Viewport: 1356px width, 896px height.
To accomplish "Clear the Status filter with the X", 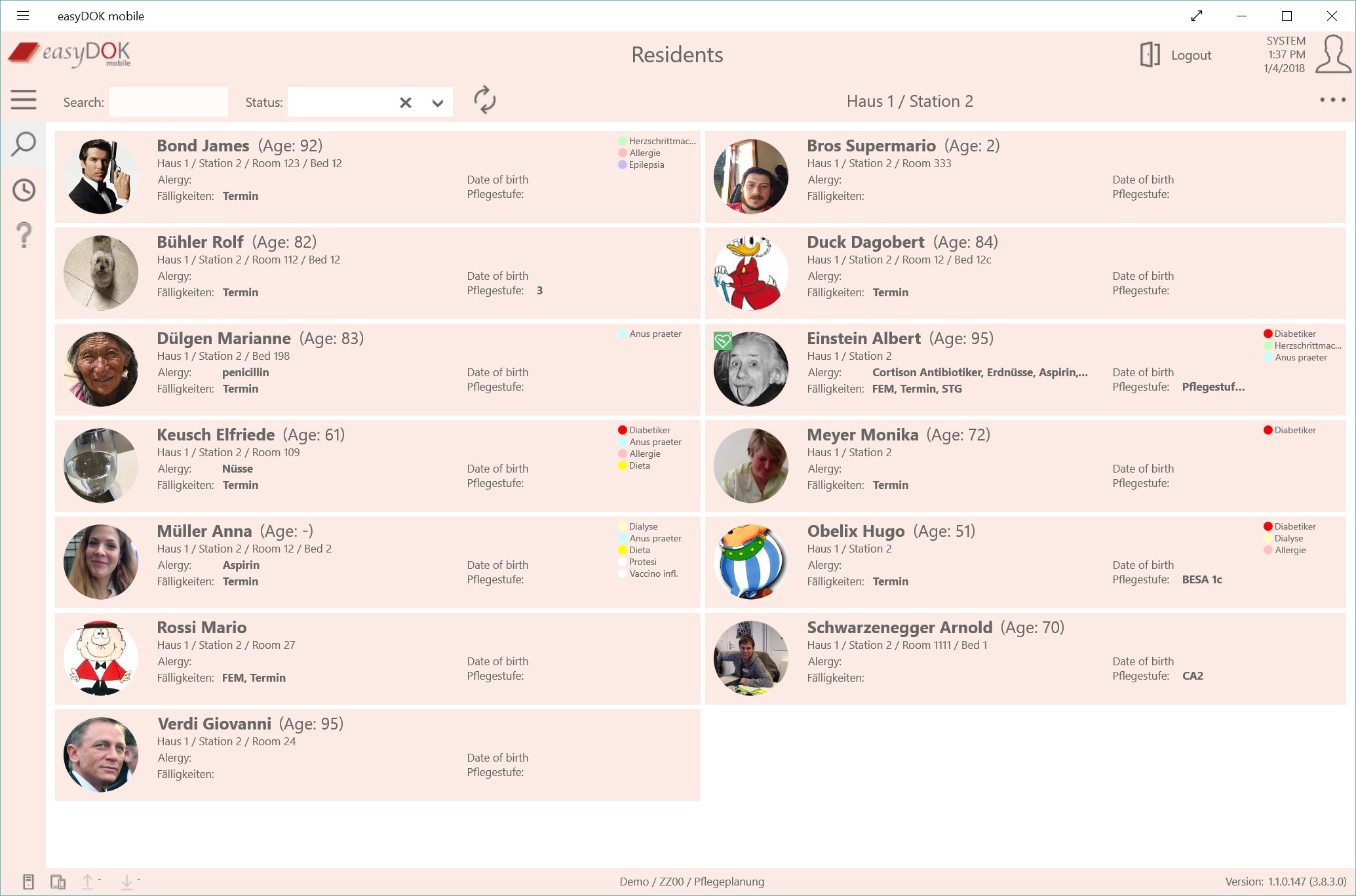I will point(405,102).
